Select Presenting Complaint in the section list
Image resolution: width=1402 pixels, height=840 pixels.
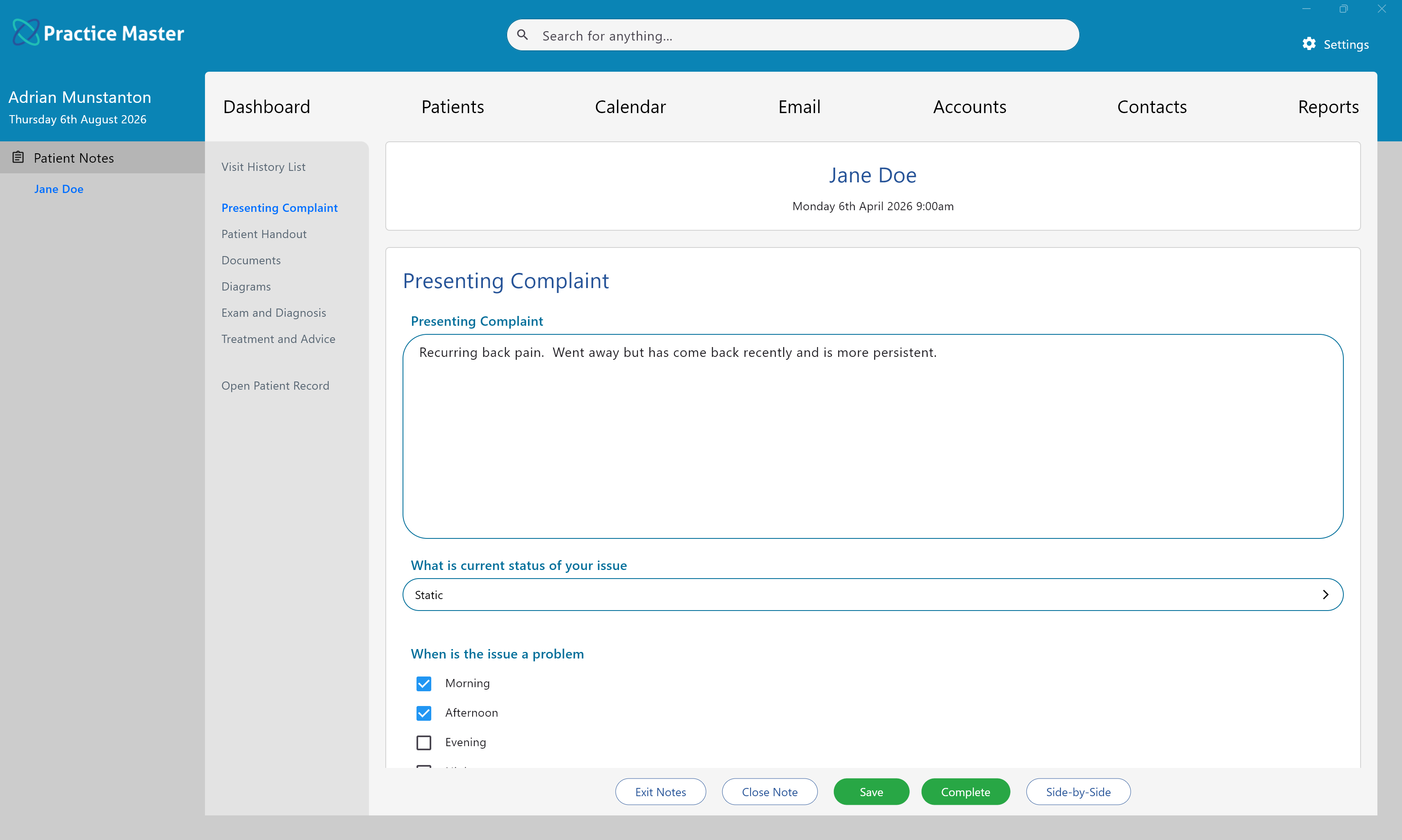[x=279, y=208]
